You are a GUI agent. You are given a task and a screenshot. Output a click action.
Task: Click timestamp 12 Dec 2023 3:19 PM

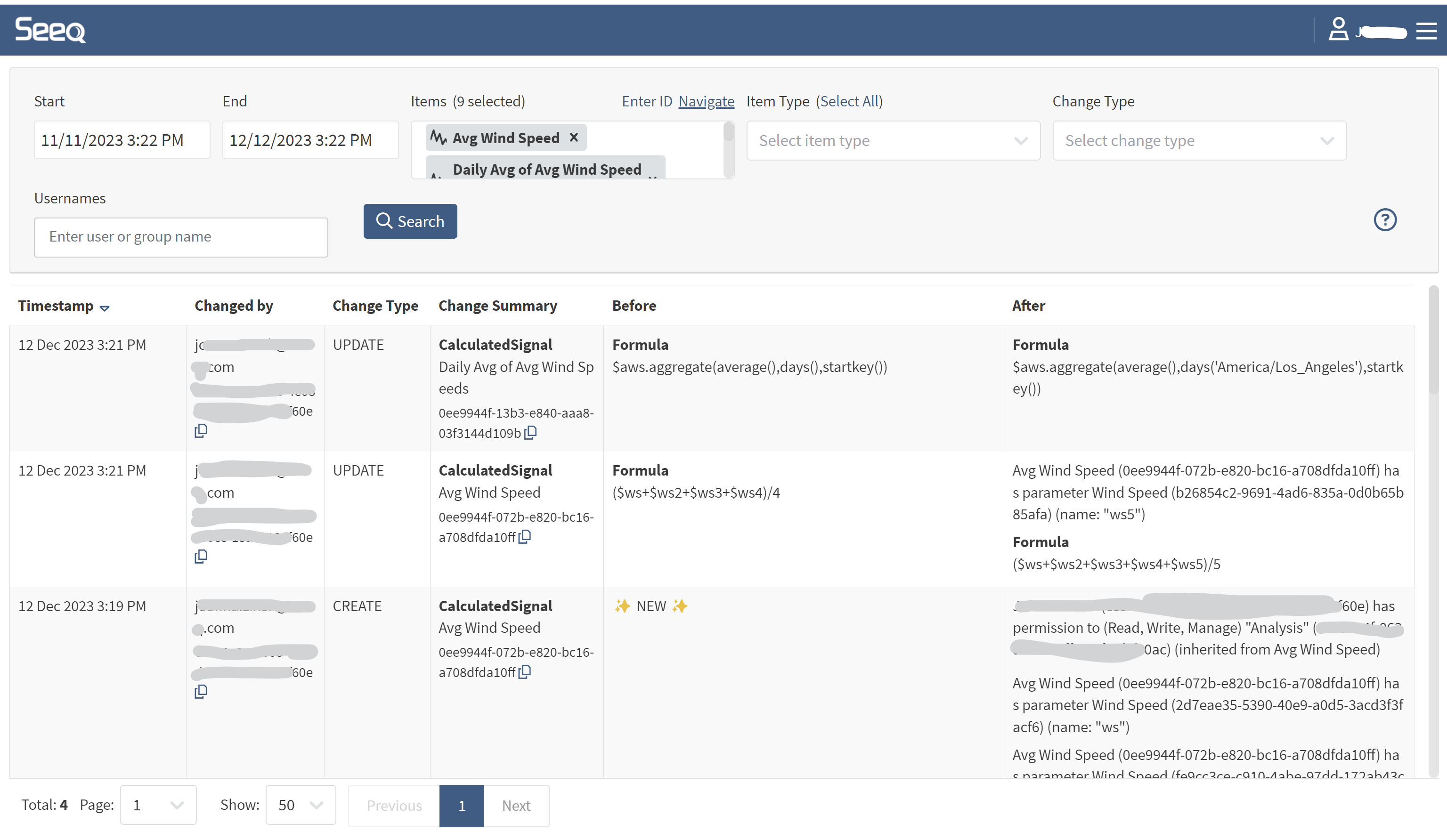coord(82,606)
